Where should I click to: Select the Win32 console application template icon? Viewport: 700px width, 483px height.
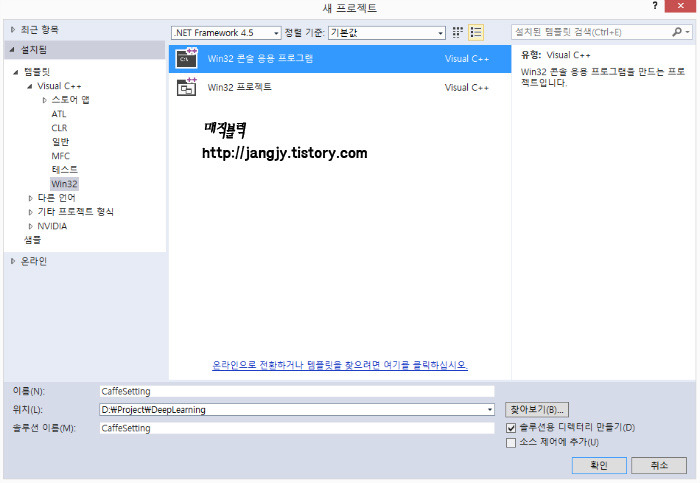click(187, 58)
